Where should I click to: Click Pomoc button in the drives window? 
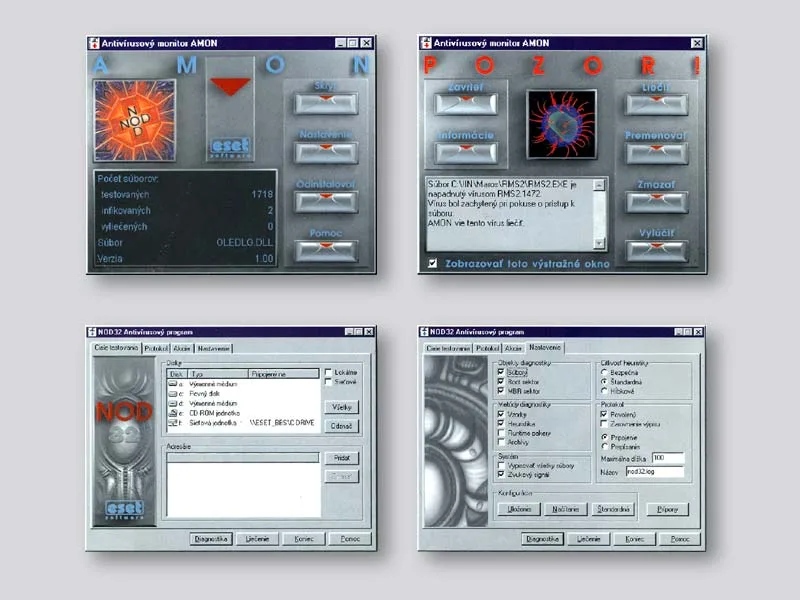tap(350, 539)
